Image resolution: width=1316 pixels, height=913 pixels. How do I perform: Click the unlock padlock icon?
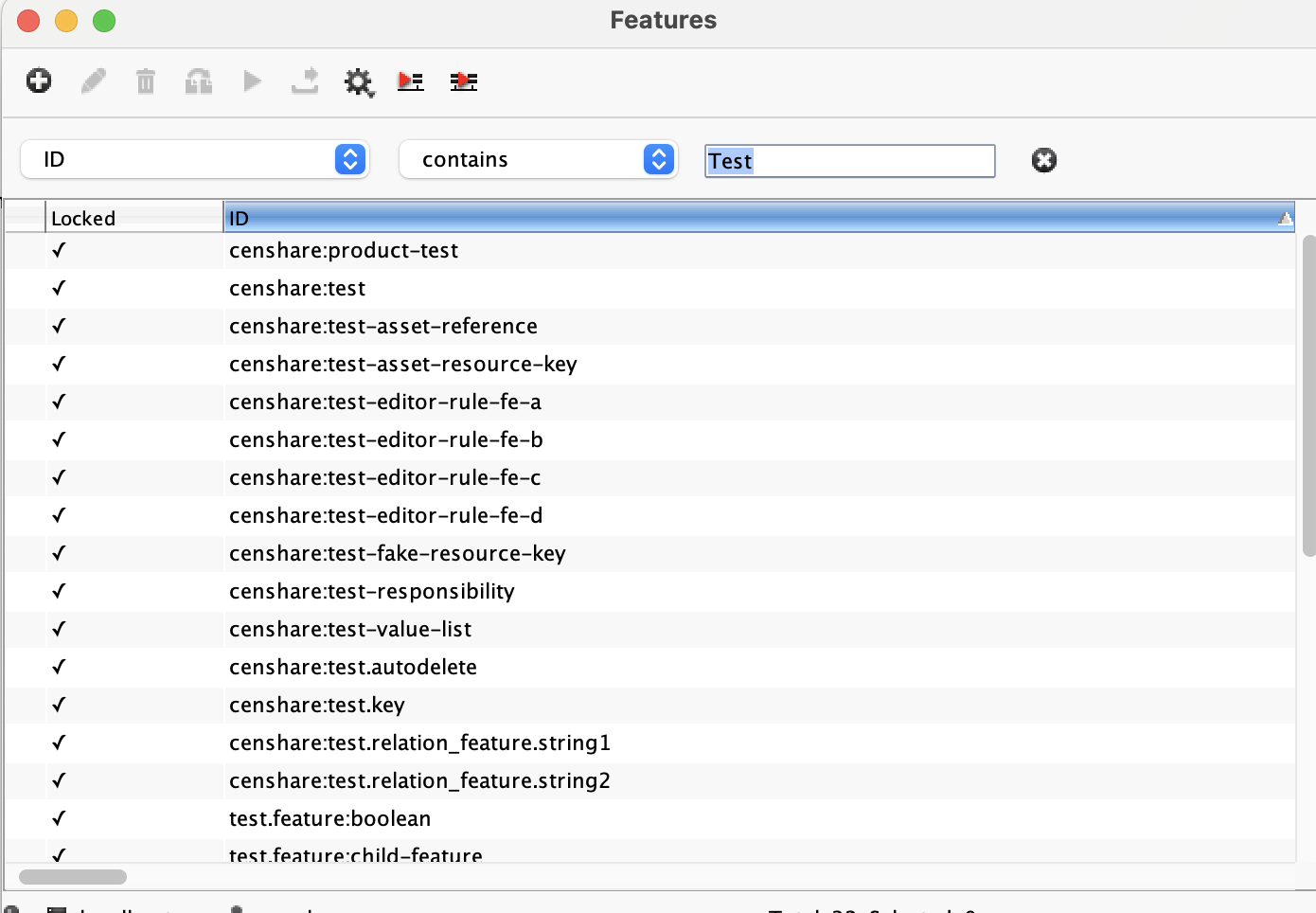tap(198, 81)
